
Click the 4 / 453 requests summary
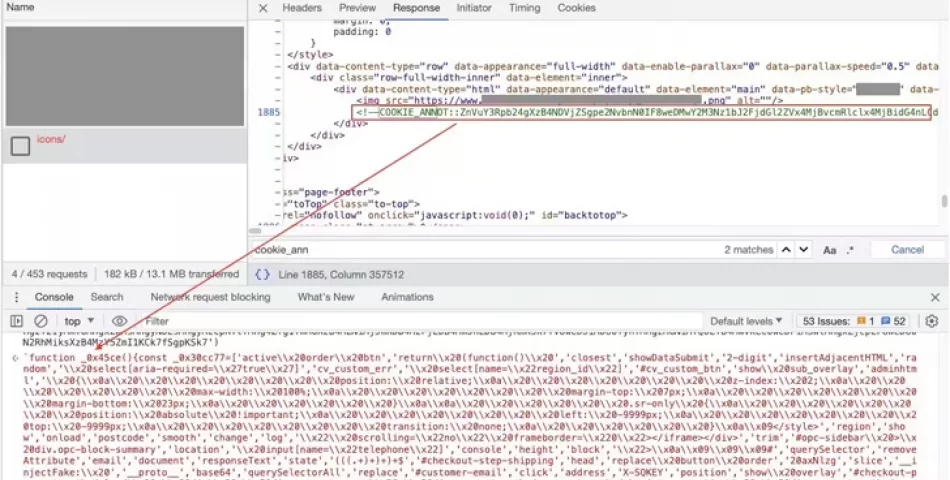49,274
